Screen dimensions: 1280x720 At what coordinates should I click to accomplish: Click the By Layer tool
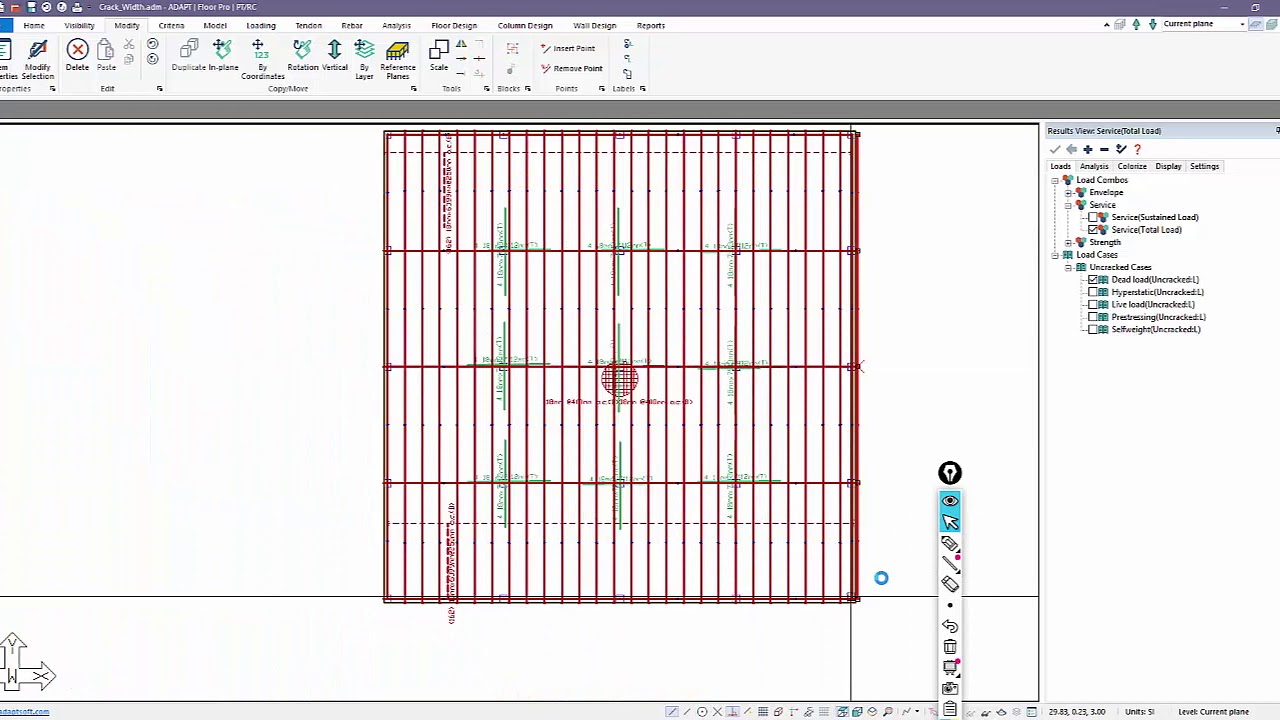[x=364, y=60]
